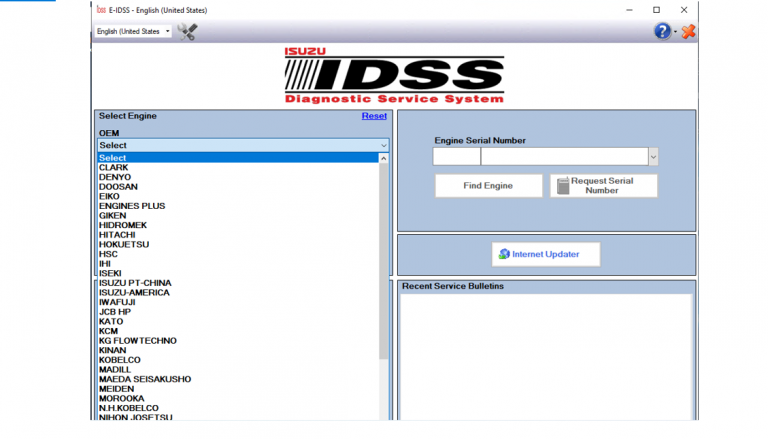Maximize the E-IDSS window

[x=656, y=10]
